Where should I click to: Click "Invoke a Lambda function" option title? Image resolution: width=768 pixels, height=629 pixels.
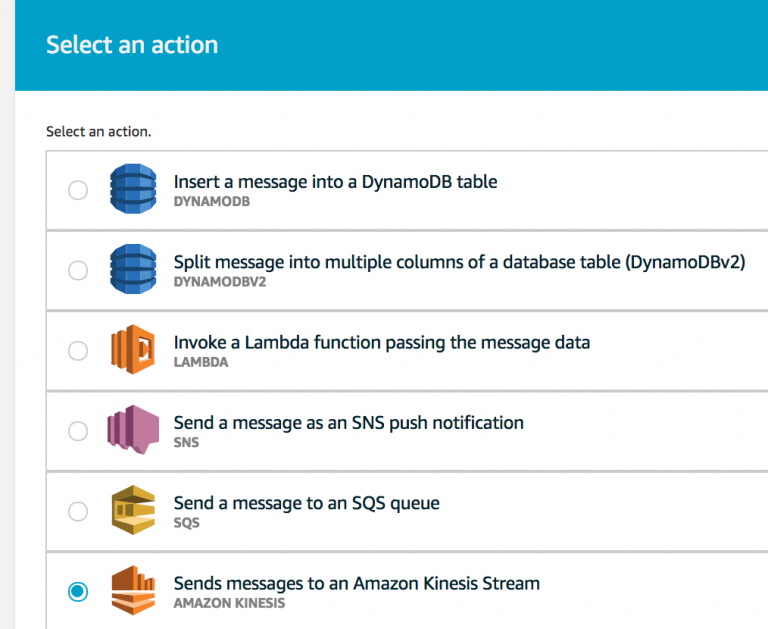(x=382, y=342)
